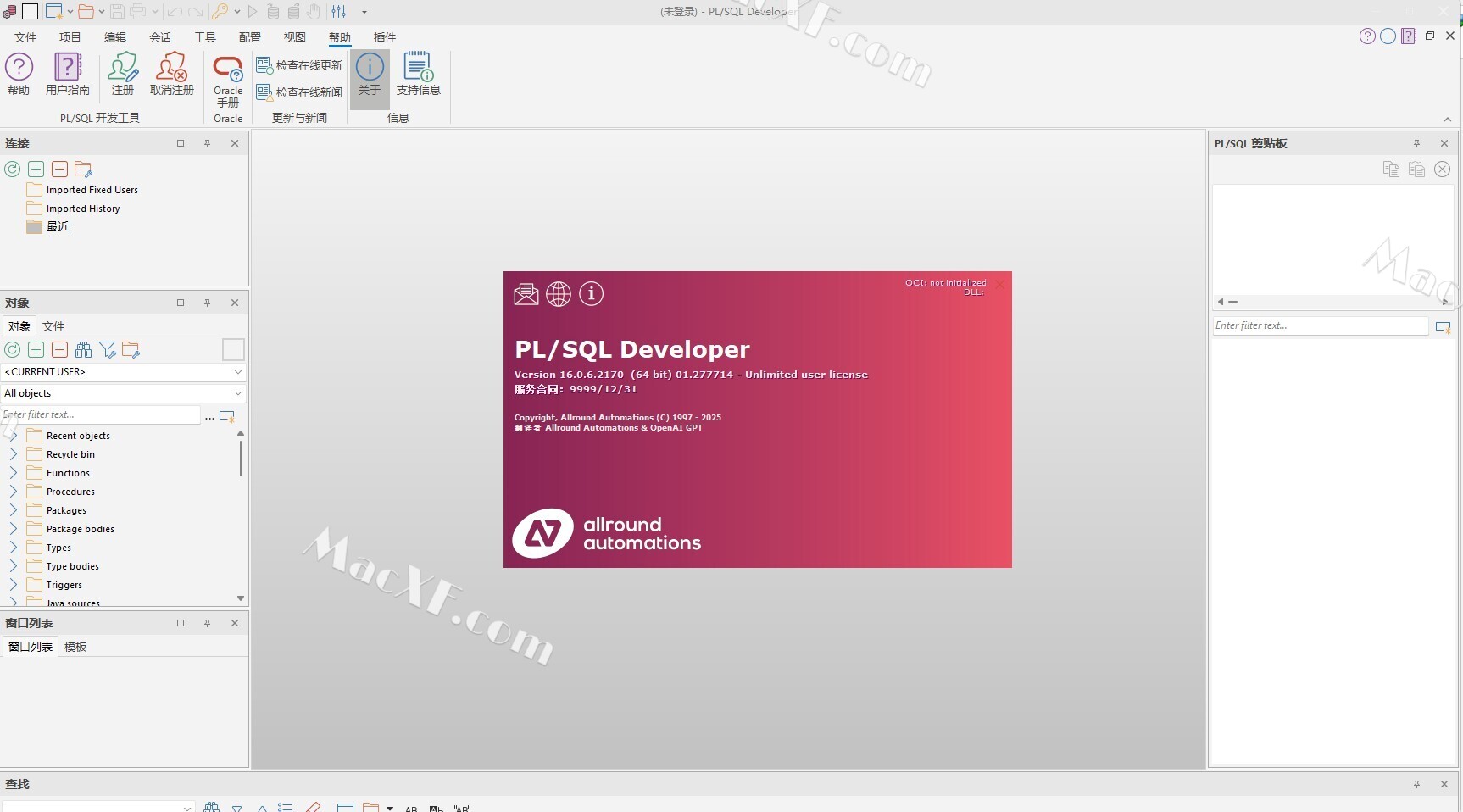The image size is (1463, 812).
Task: Open the 配置 ribbon tab
Action: [250, 37]
